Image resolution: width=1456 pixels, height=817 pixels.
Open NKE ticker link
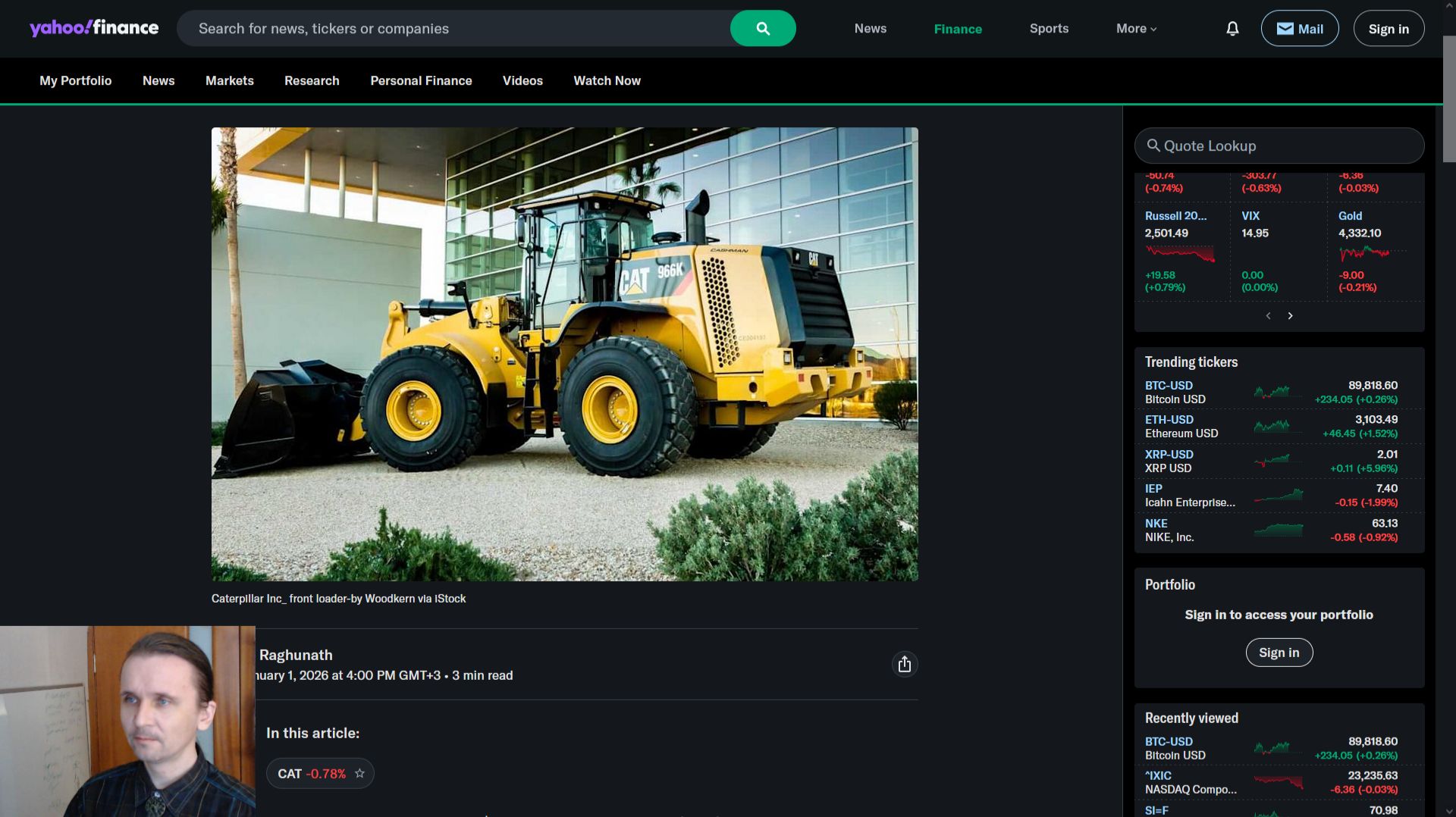click(x=1156, y=524)
